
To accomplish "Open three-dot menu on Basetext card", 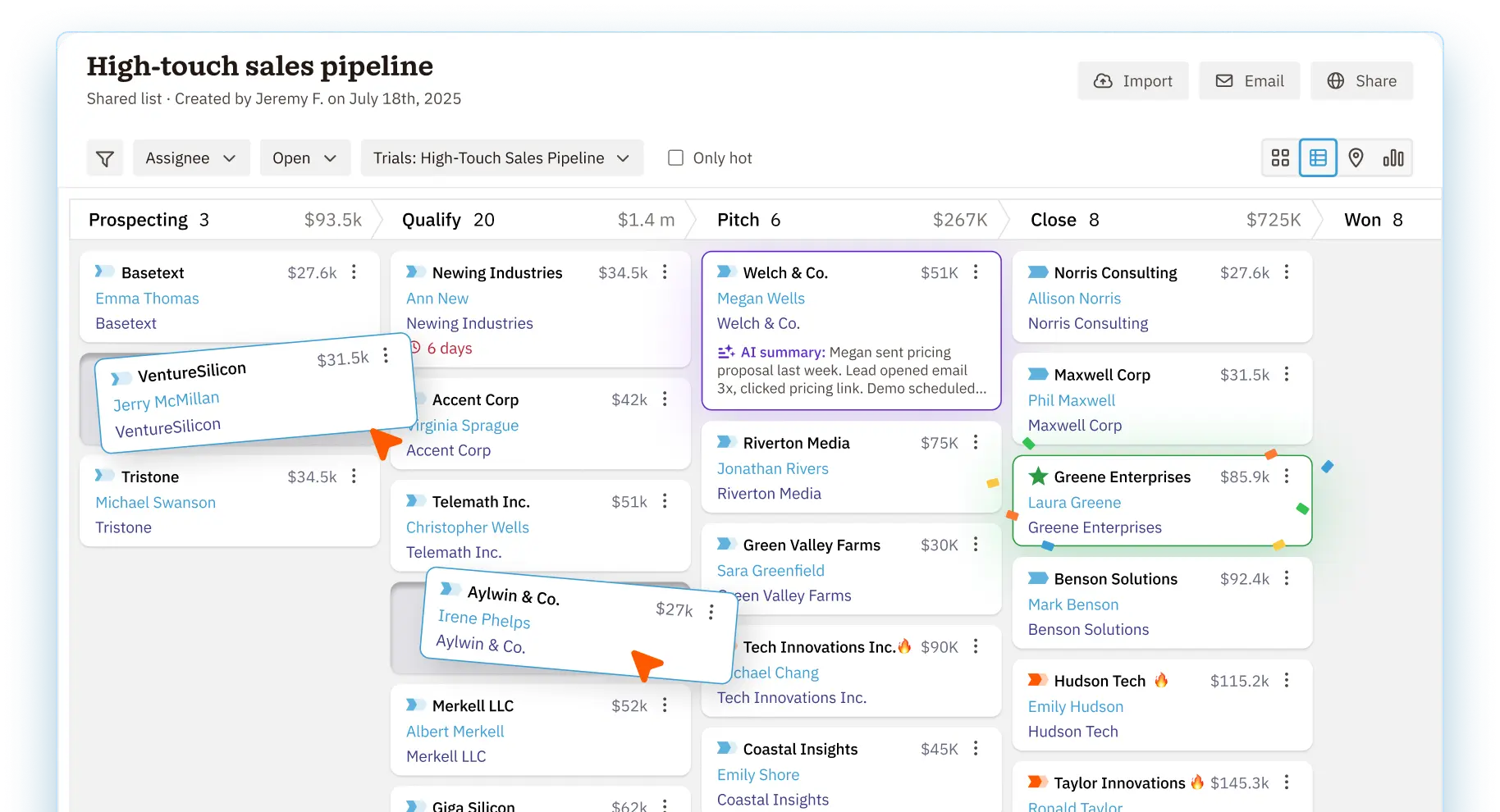I will [x=354, y=272].
